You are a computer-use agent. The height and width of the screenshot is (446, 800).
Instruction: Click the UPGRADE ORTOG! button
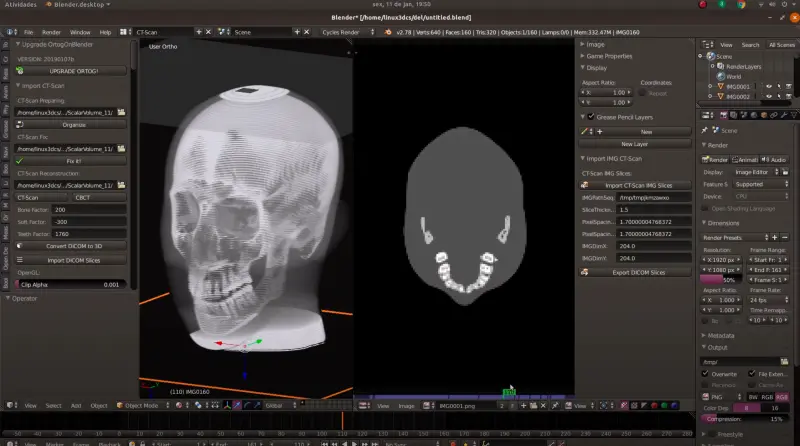tap(71, 71)
